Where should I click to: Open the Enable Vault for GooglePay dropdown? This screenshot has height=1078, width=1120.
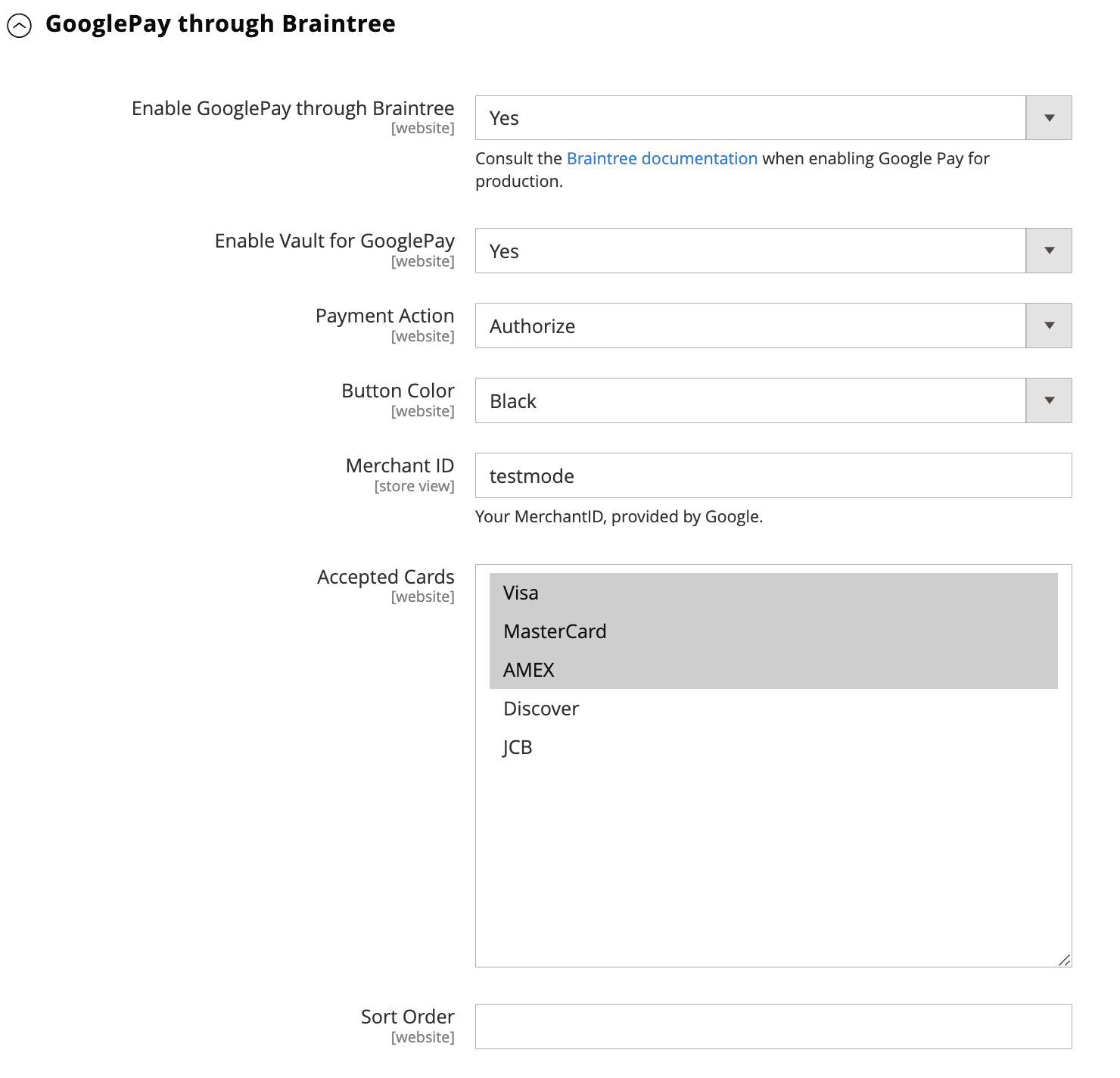[x=750, y=251]
